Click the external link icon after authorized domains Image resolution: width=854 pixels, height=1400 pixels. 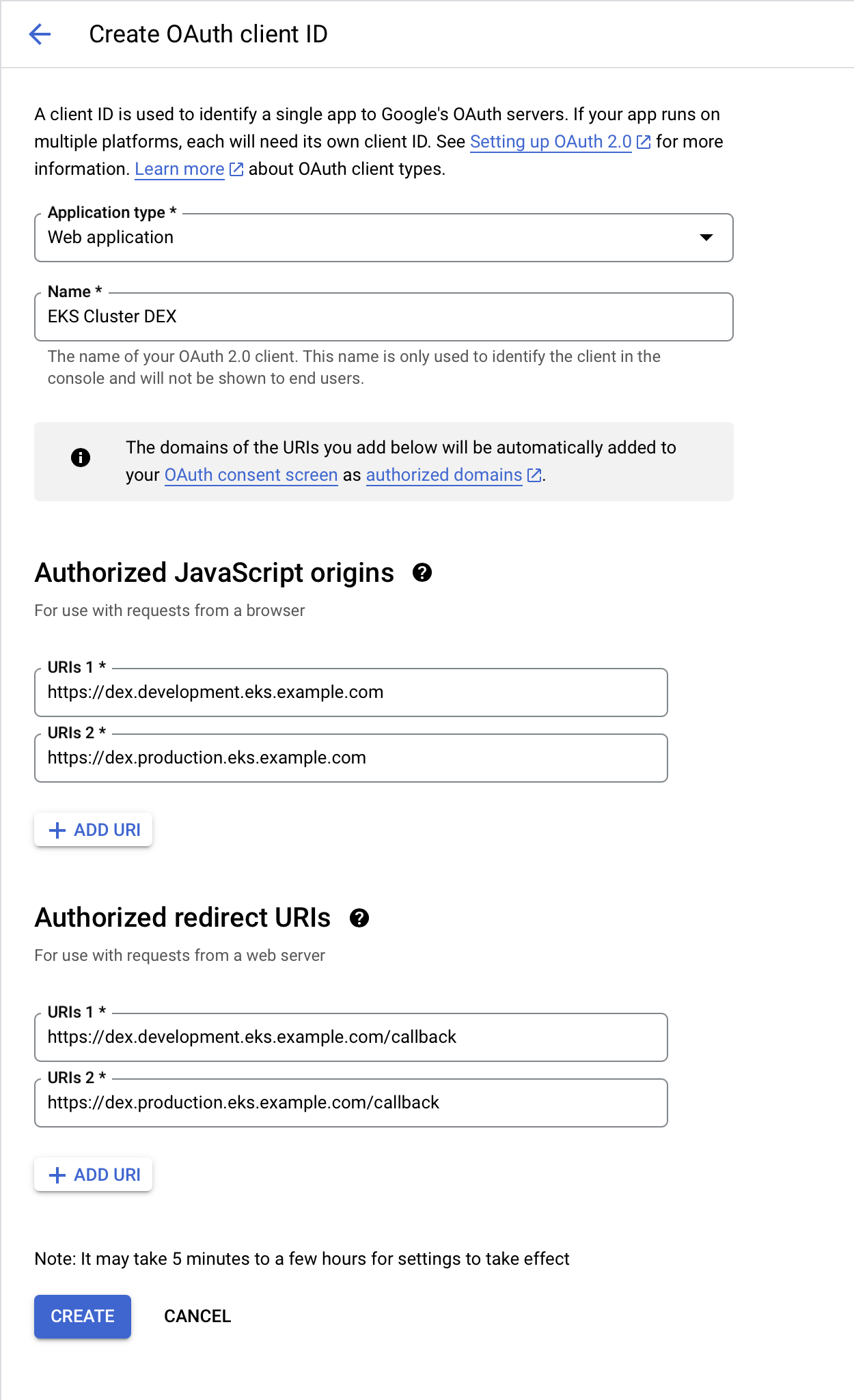[x=534, y=474]
